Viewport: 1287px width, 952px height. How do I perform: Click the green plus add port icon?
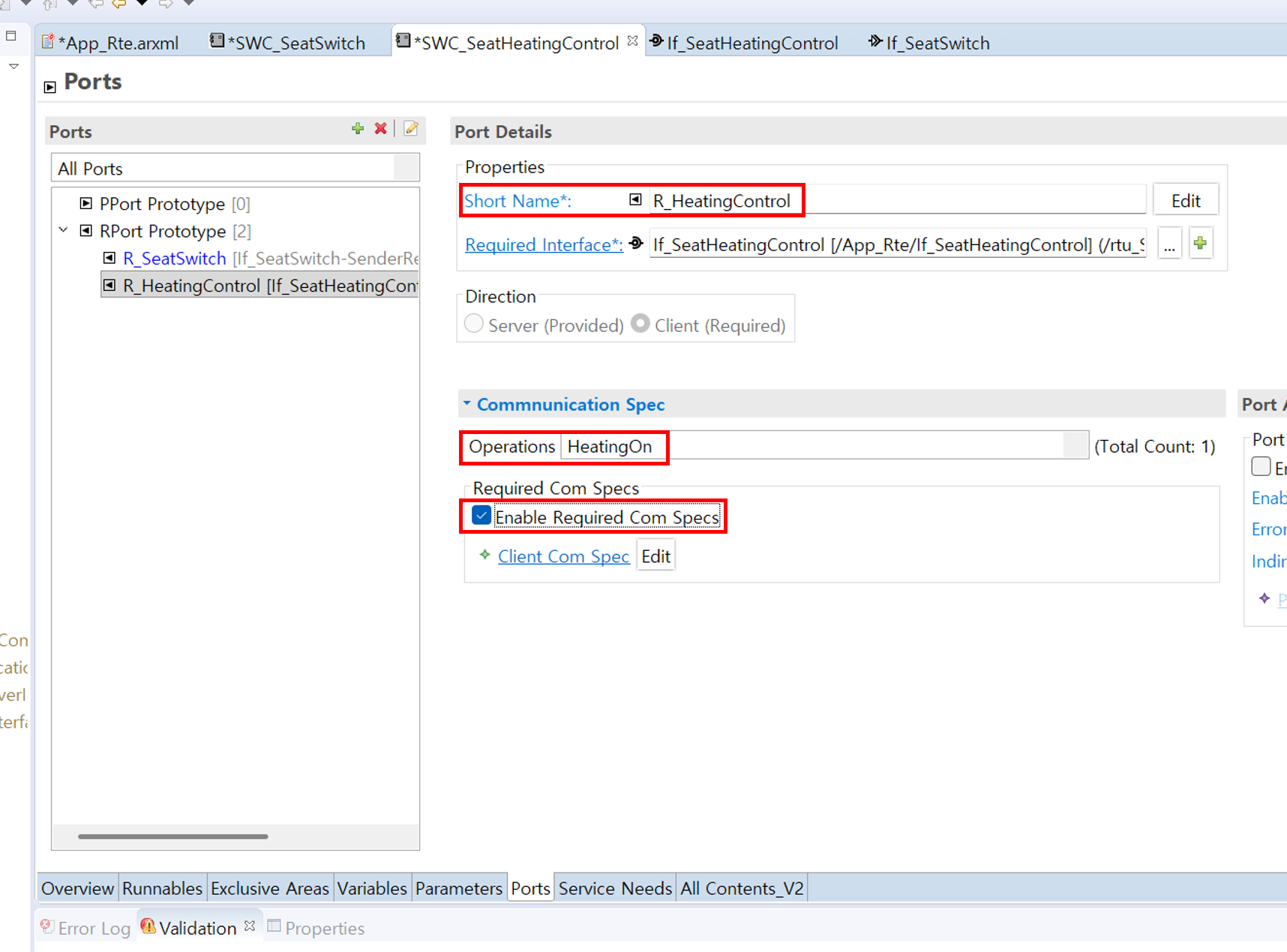[x=358, y=129]
